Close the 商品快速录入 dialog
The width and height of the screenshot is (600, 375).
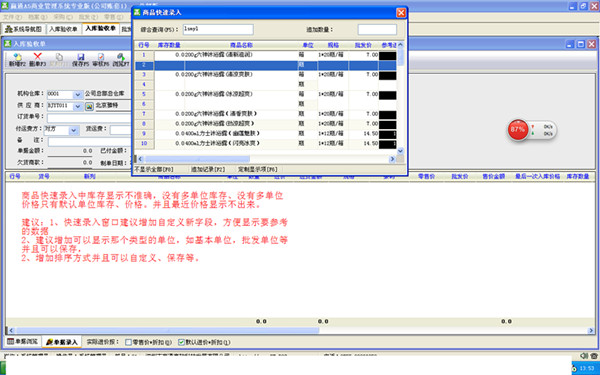pos(401,13)
